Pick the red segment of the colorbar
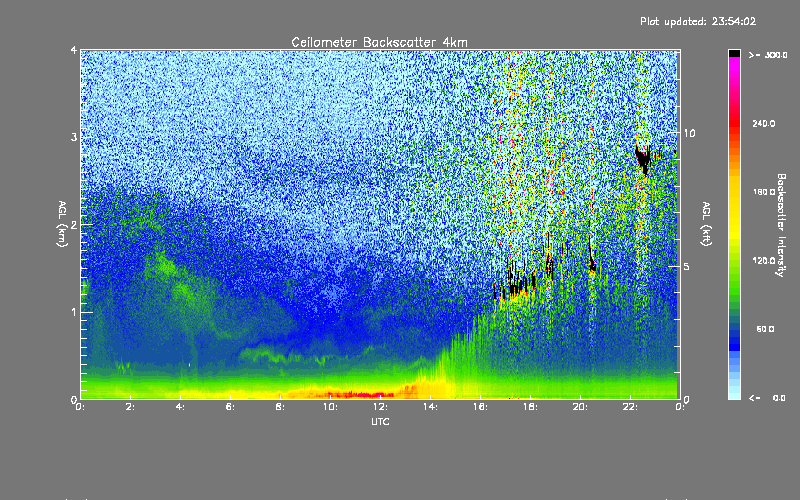800x500 pixels. (734, 122)
